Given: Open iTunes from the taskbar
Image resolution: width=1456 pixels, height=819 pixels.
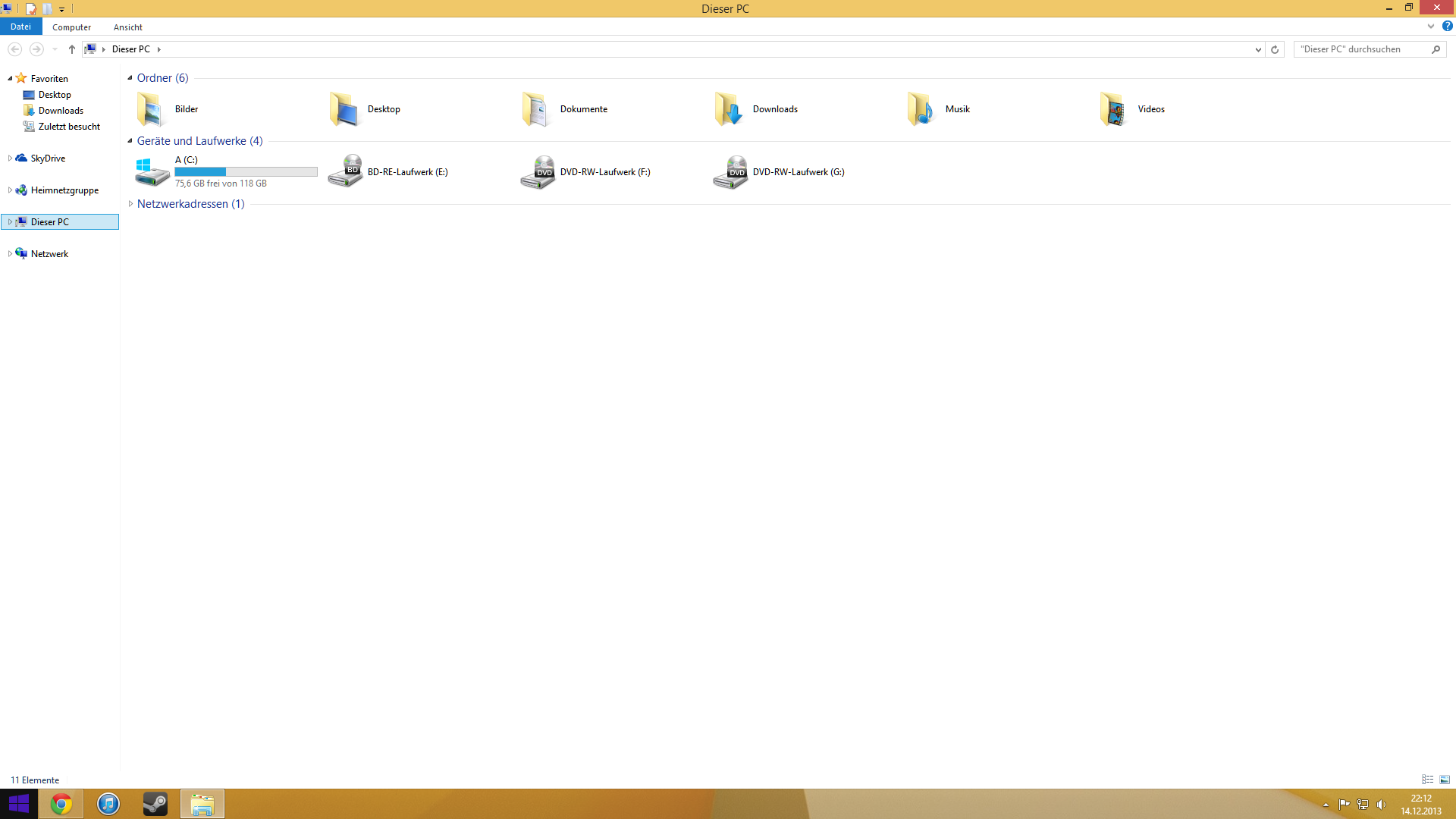Looking at the screenshot, I should point(108,804).
